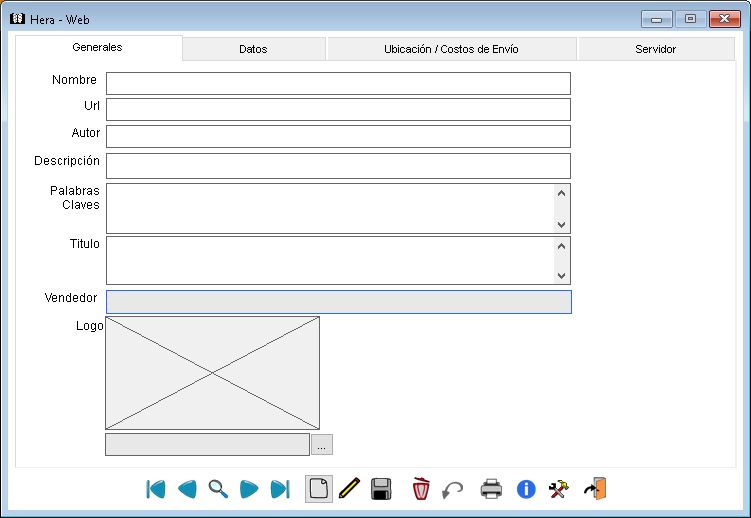Click the pencil edit icon
This screenshot has height=518, width=751.
[349, 489]
